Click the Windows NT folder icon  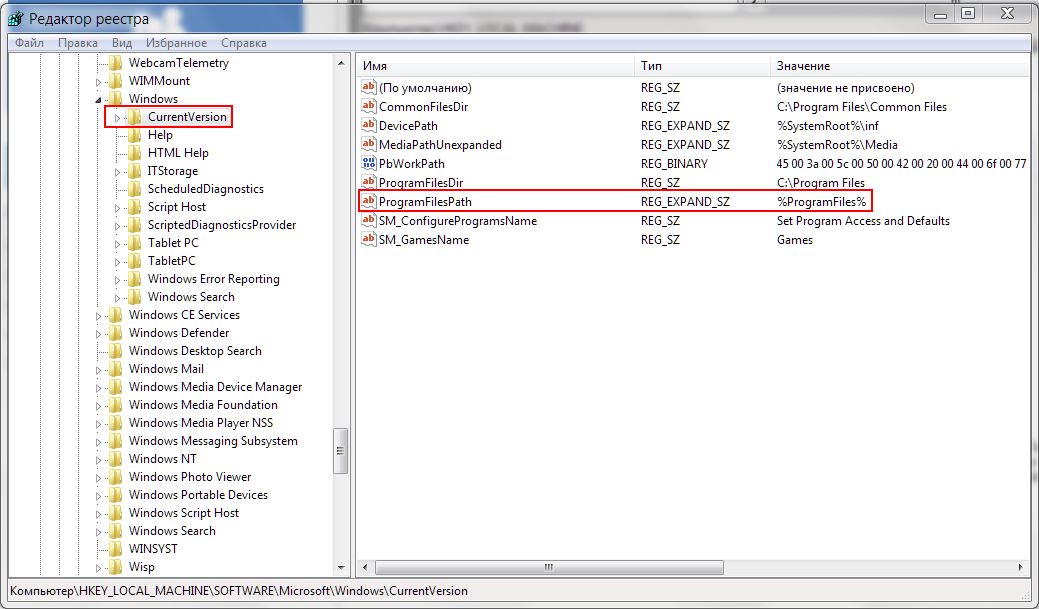(x=115, y=459)
